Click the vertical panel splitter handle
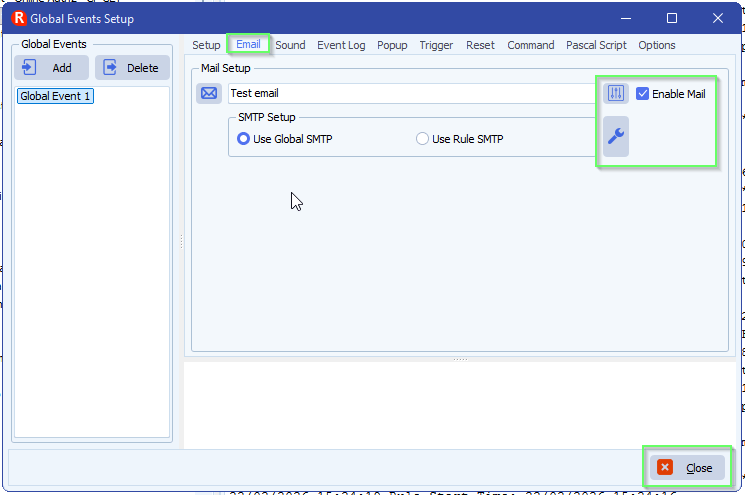Screen dimensions: 745x495 point(181,242)
